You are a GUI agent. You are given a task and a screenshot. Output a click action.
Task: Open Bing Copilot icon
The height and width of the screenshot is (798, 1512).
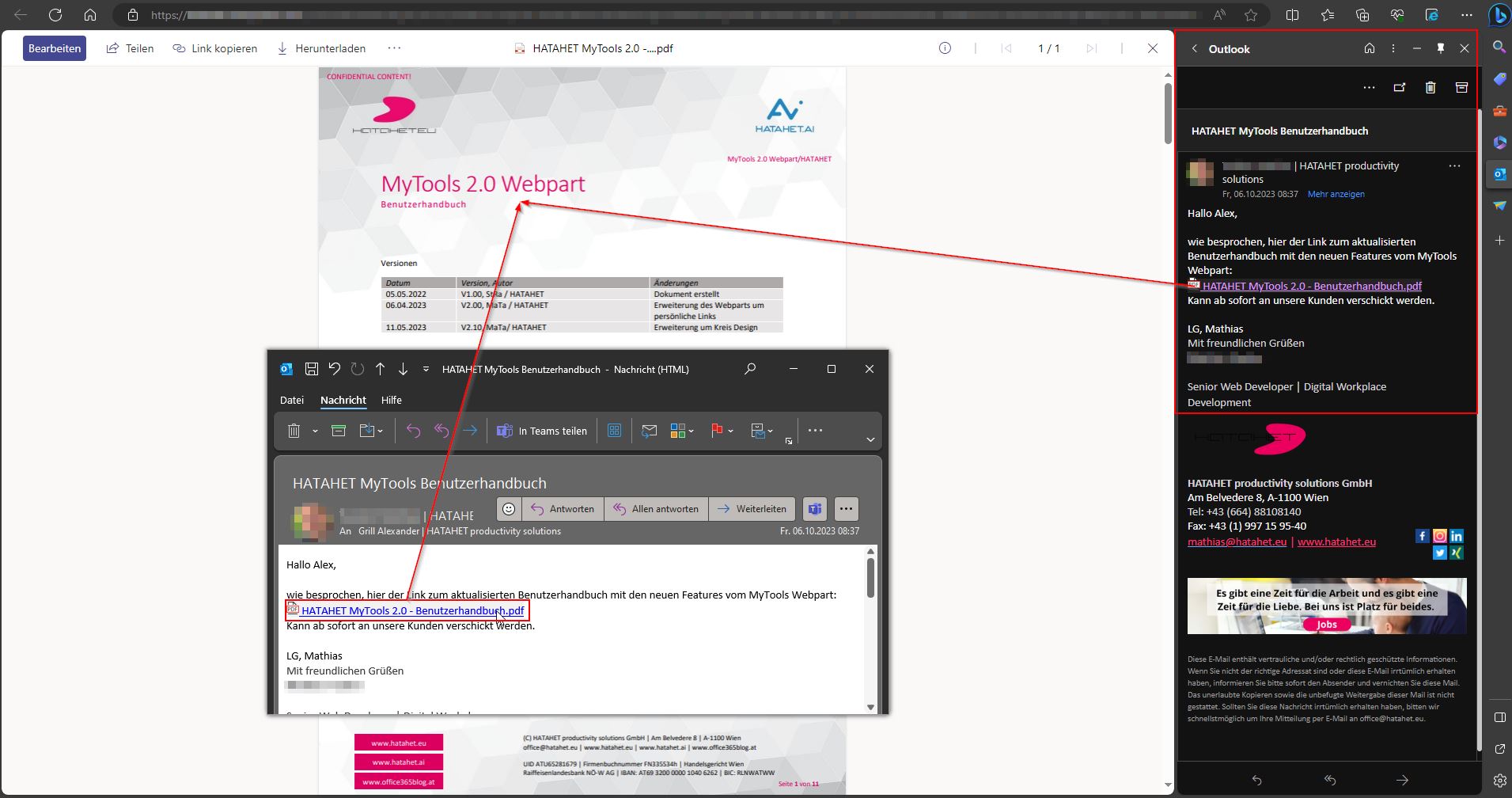pos(1499,15)
